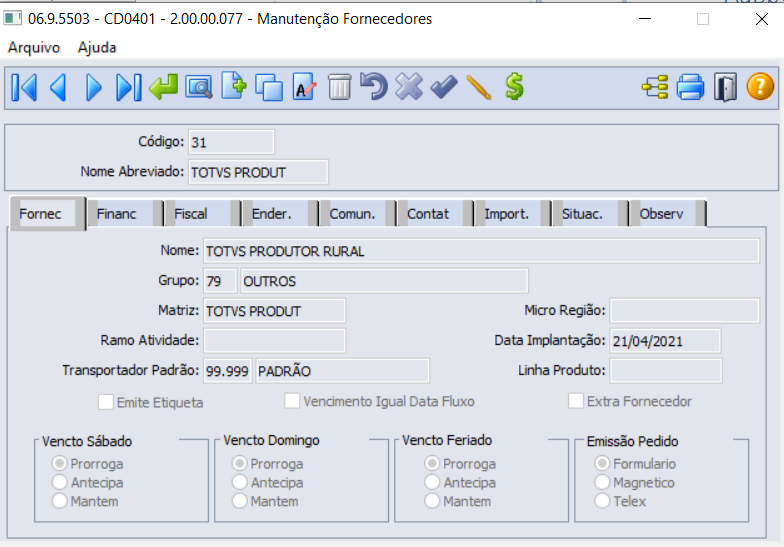
Task: Select Prorroga under Vencto Sábado
Action: (60, 464)
